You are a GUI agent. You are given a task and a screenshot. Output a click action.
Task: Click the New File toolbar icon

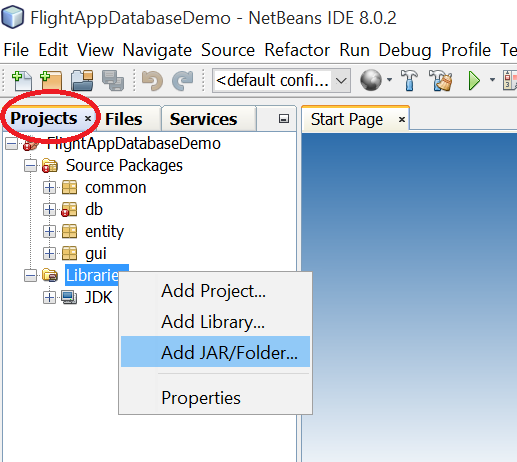22,80
